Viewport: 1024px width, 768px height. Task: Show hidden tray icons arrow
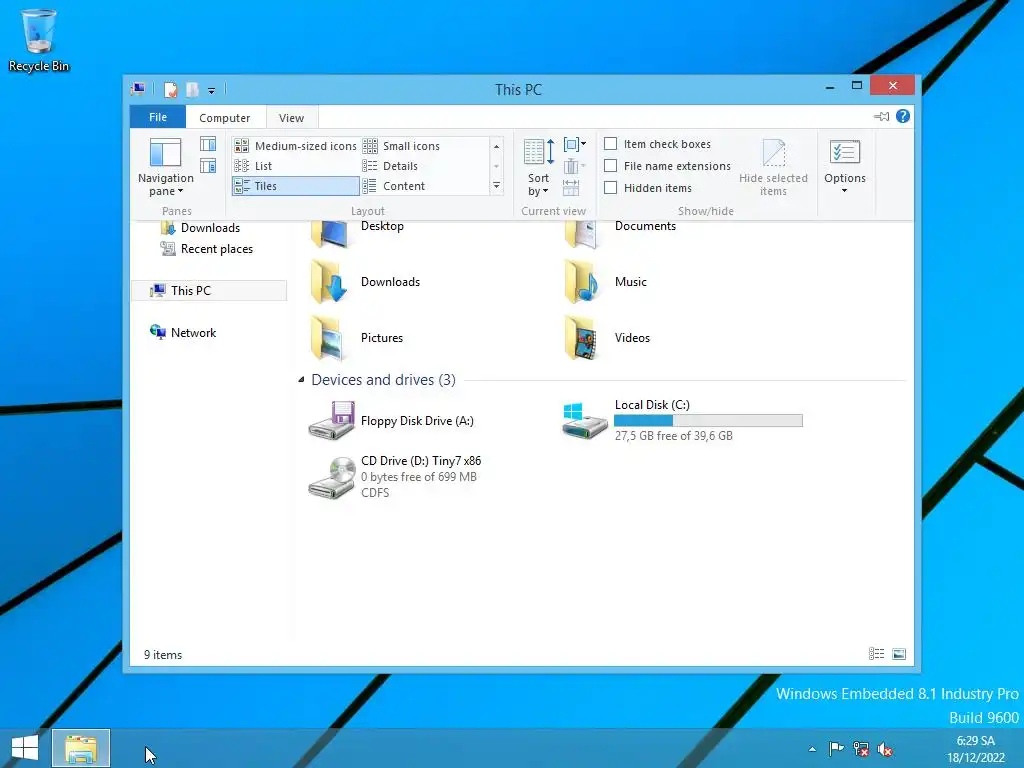(x=812, y=749)
